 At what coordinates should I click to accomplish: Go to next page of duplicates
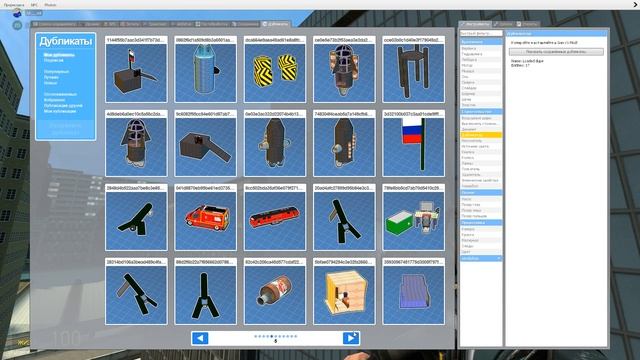351,338
